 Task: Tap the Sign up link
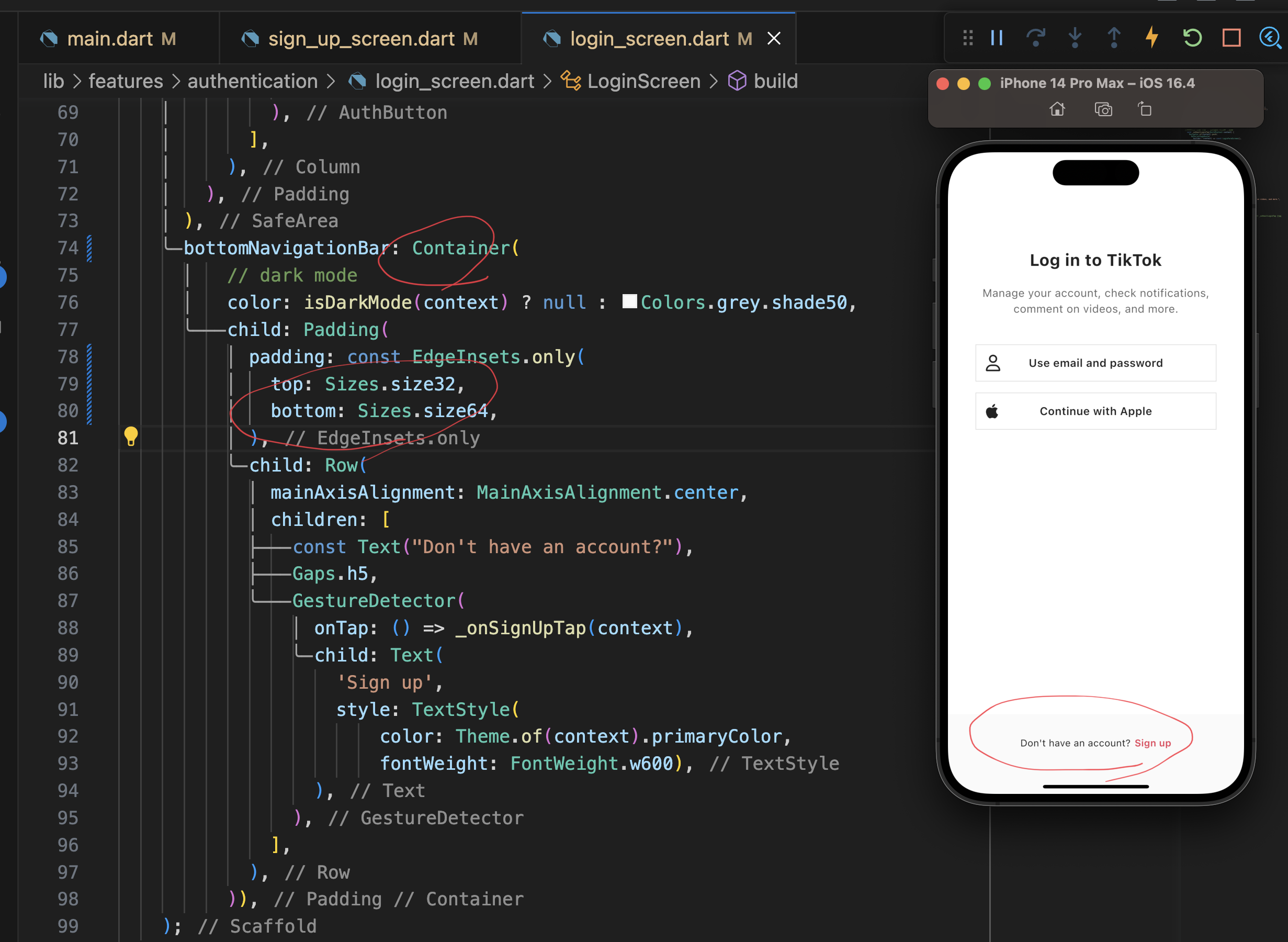[x=1153, y=743]
